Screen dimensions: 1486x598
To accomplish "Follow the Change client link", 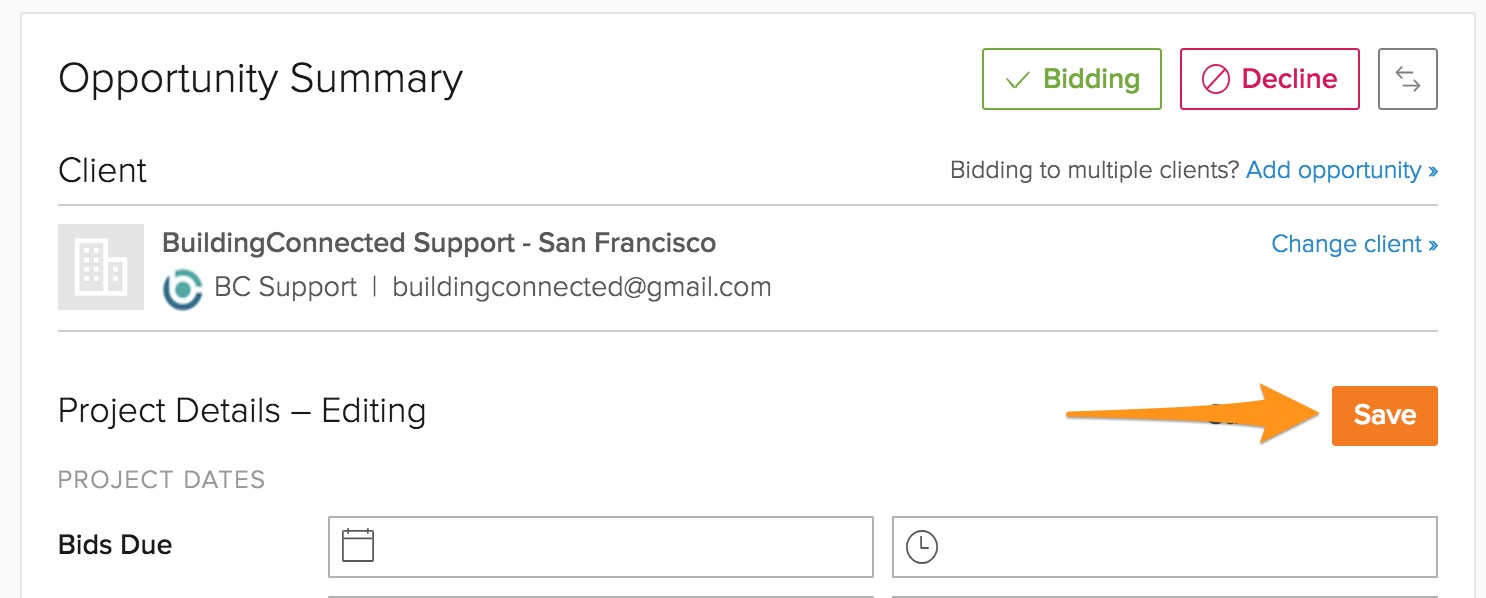I will pos(1354,244).
